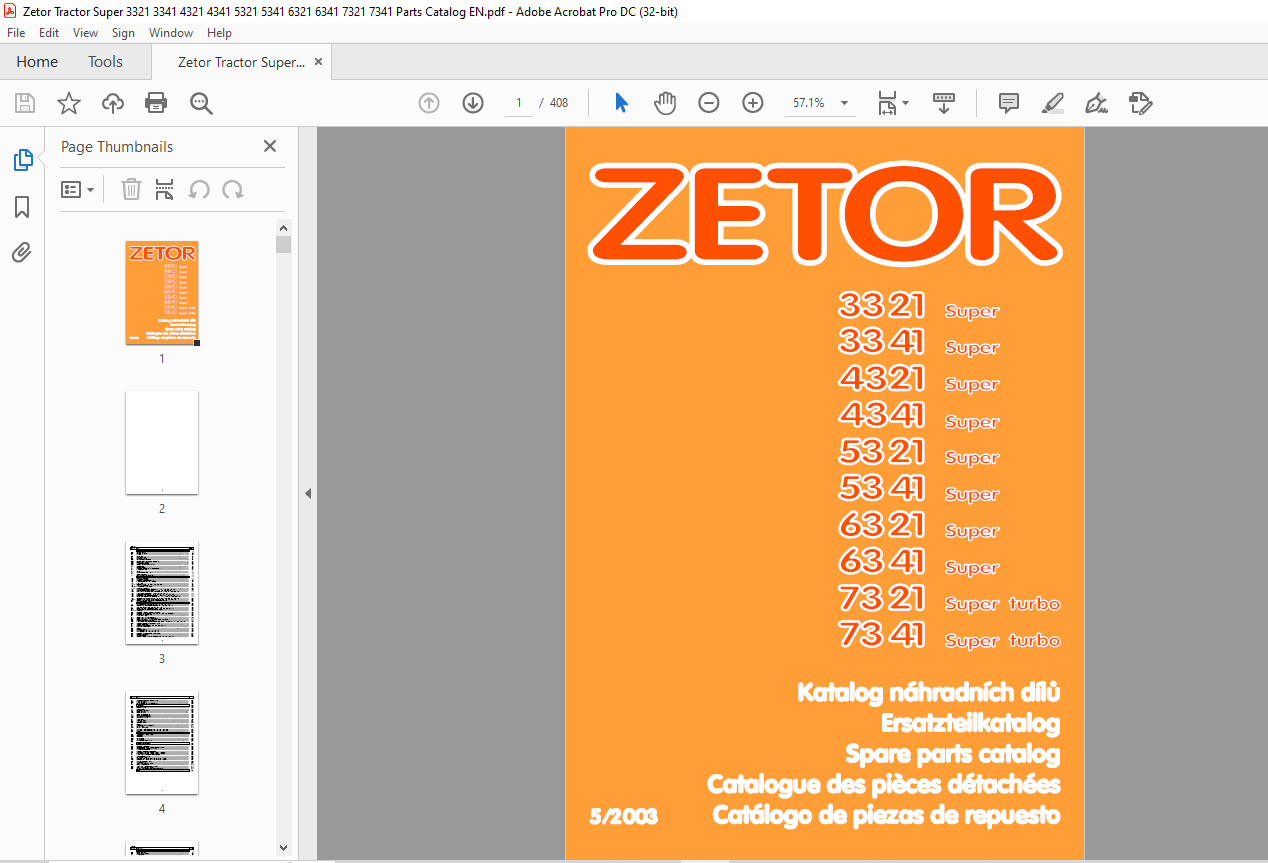Click 'Catálogo de piezas de repuesto' text
This screenshot has width=1268, height=863.
pyautogui.click(x=886, y=816)
